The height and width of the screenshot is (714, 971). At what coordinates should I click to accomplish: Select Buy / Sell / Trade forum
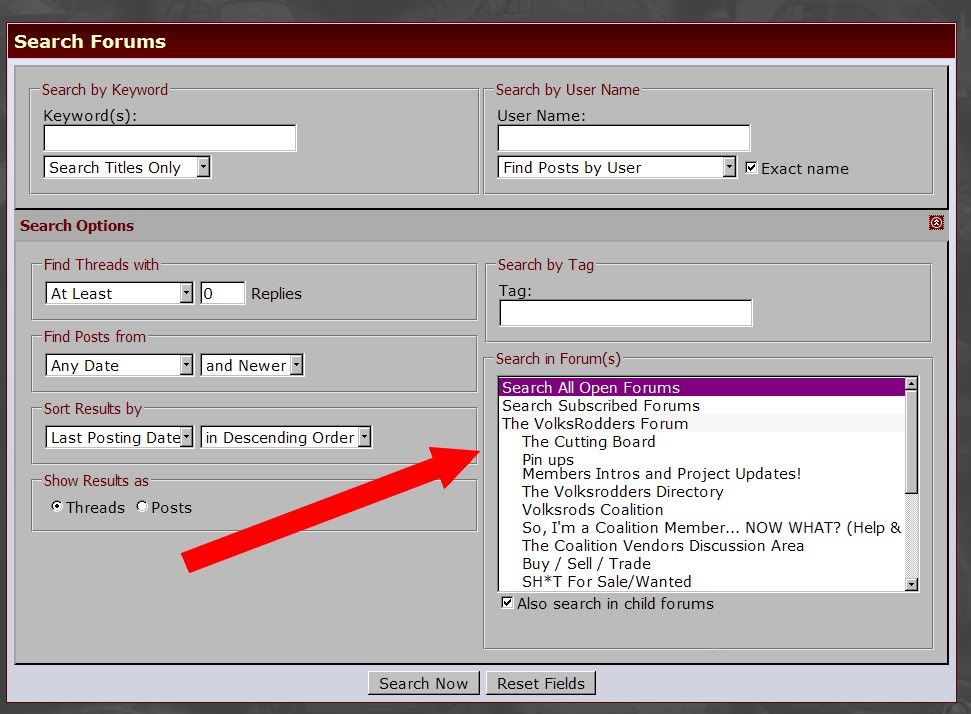(x=702, y=563)
